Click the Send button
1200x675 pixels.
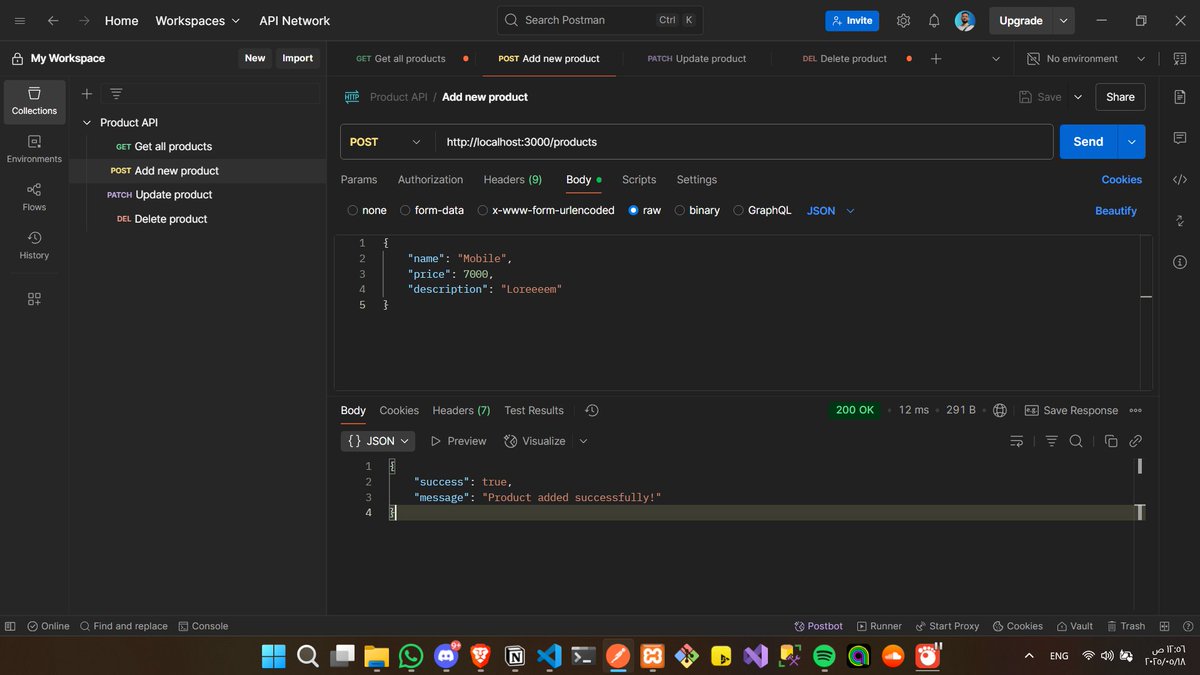pos(1087,141)
